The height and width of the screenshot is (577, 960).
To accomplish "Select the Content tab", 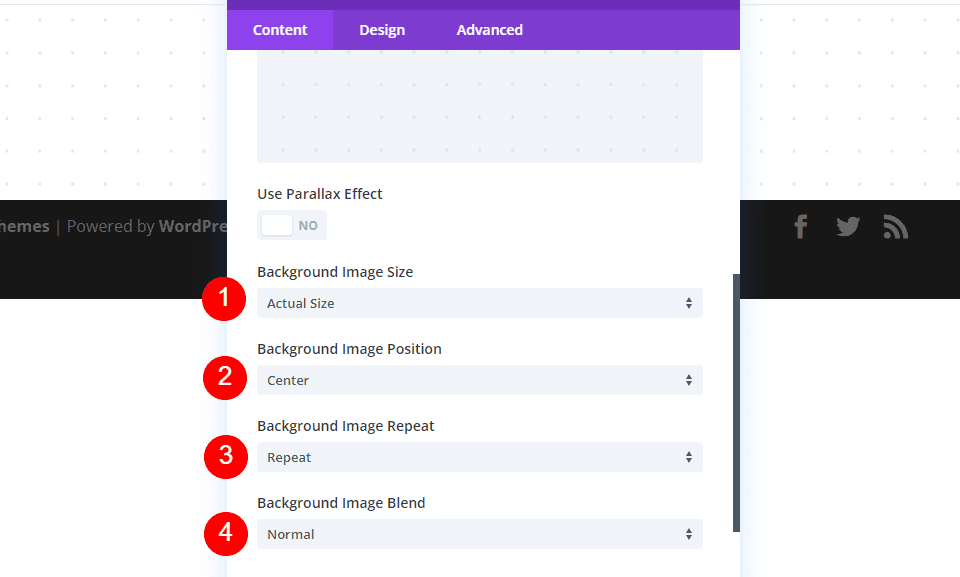I will point(280,29).
